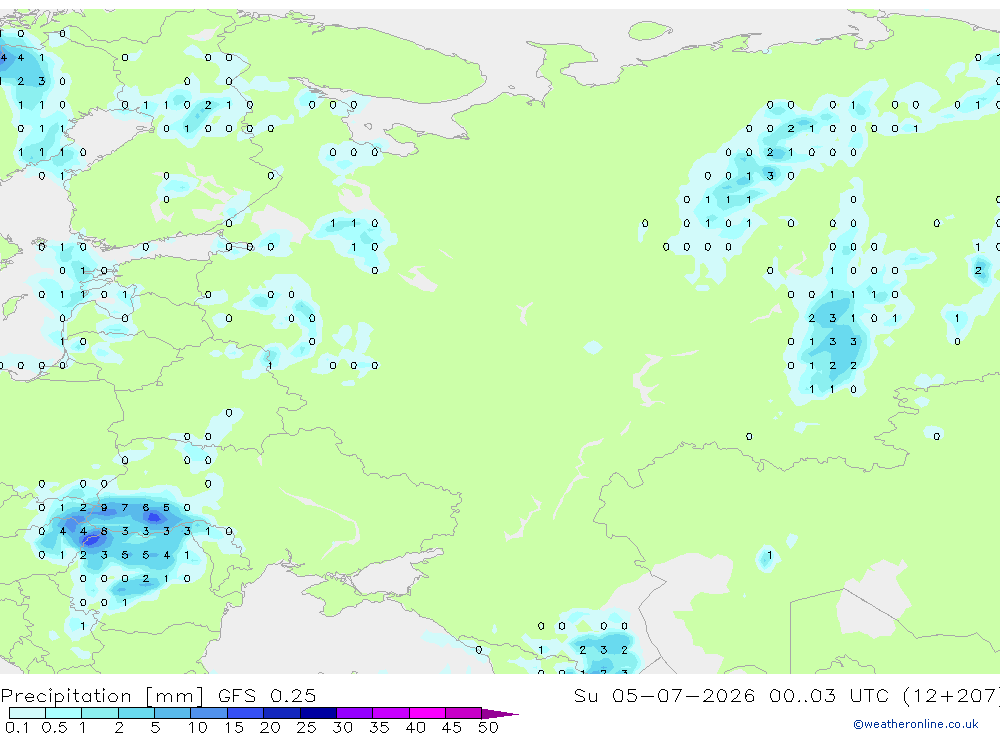Choose the 35–40 mm legend swatch
Image resolution: width=1000 pixels, height=733 pixels.
tap(391, 713)
